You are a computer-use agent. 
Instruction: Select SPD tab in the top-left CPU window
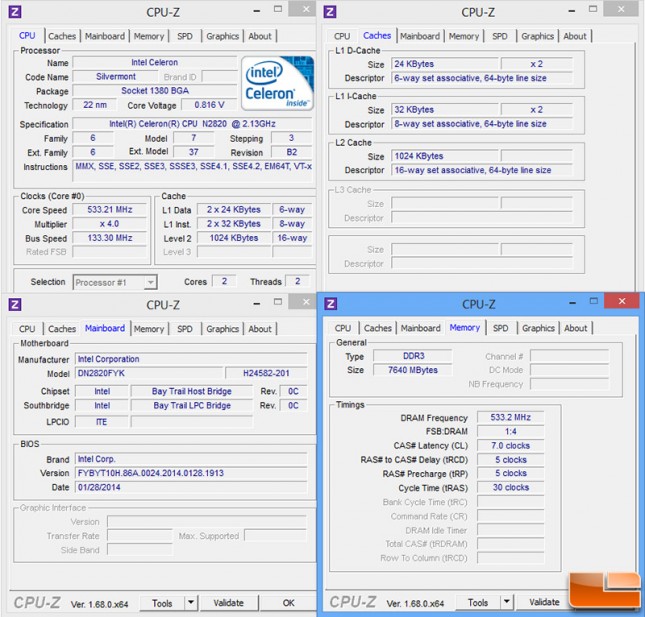pyautogui.click(x=185, y=36)
